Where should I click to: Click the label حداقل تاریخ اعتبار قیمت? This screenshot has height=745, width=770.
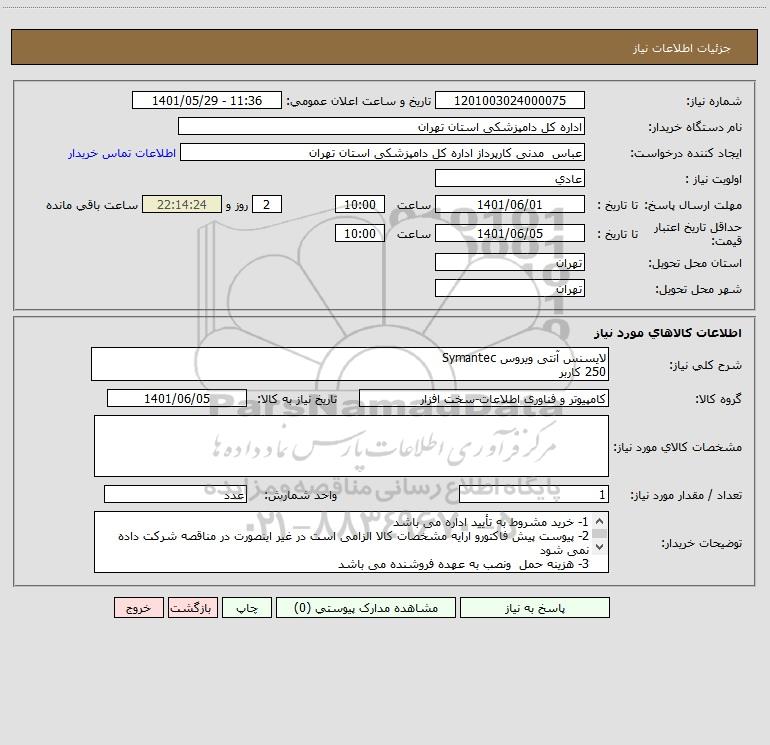coord(698,234)
